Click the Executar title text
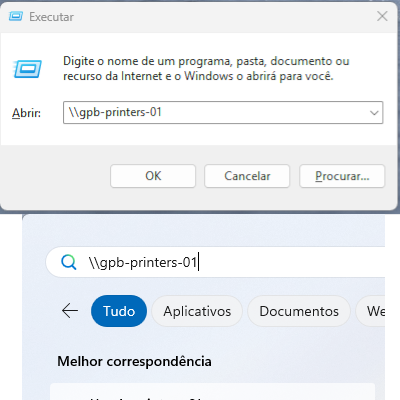Image resolution: width=400 pixels, height=400 pixels. click(51, 17)
